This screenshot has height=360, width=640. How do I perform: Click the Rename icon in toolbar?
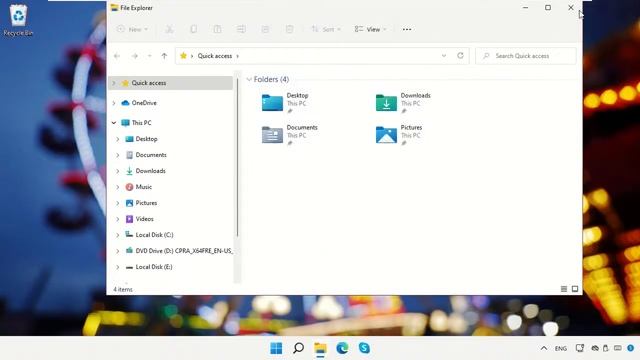(241, 29)
